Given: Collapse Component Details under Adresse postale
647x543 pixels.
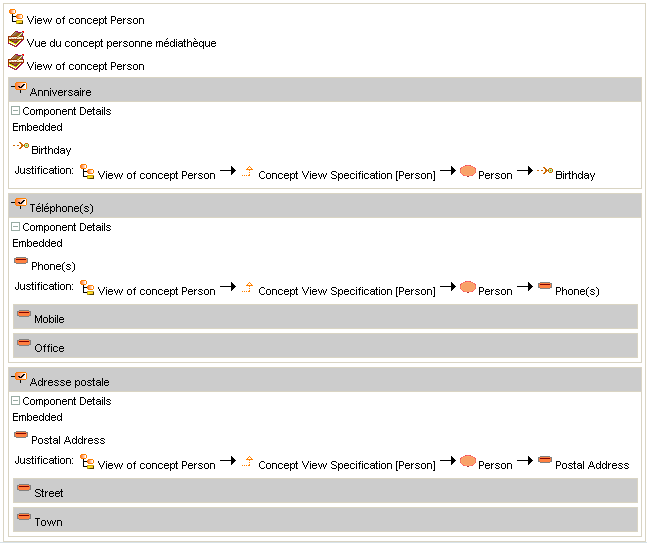Looking at the screenshot, I should [16, 401].
